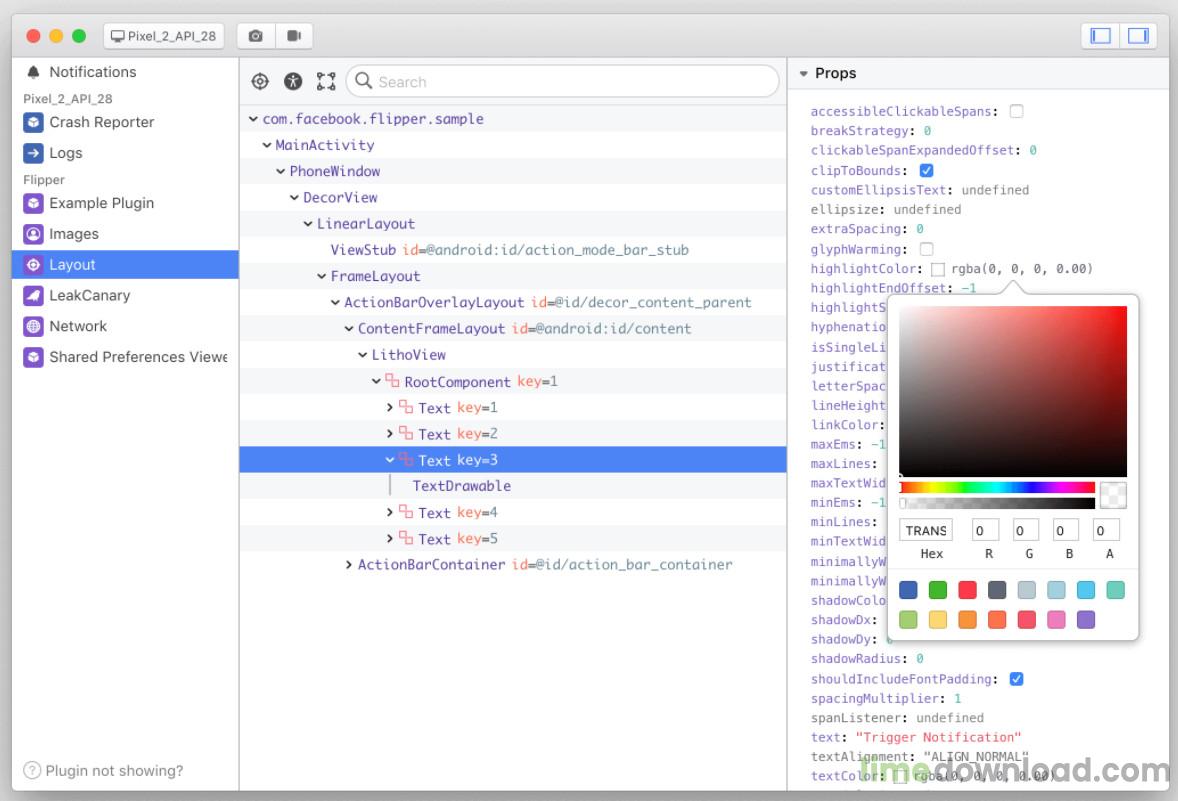
Task: Open the Network plugin
Action: (78, 326)
